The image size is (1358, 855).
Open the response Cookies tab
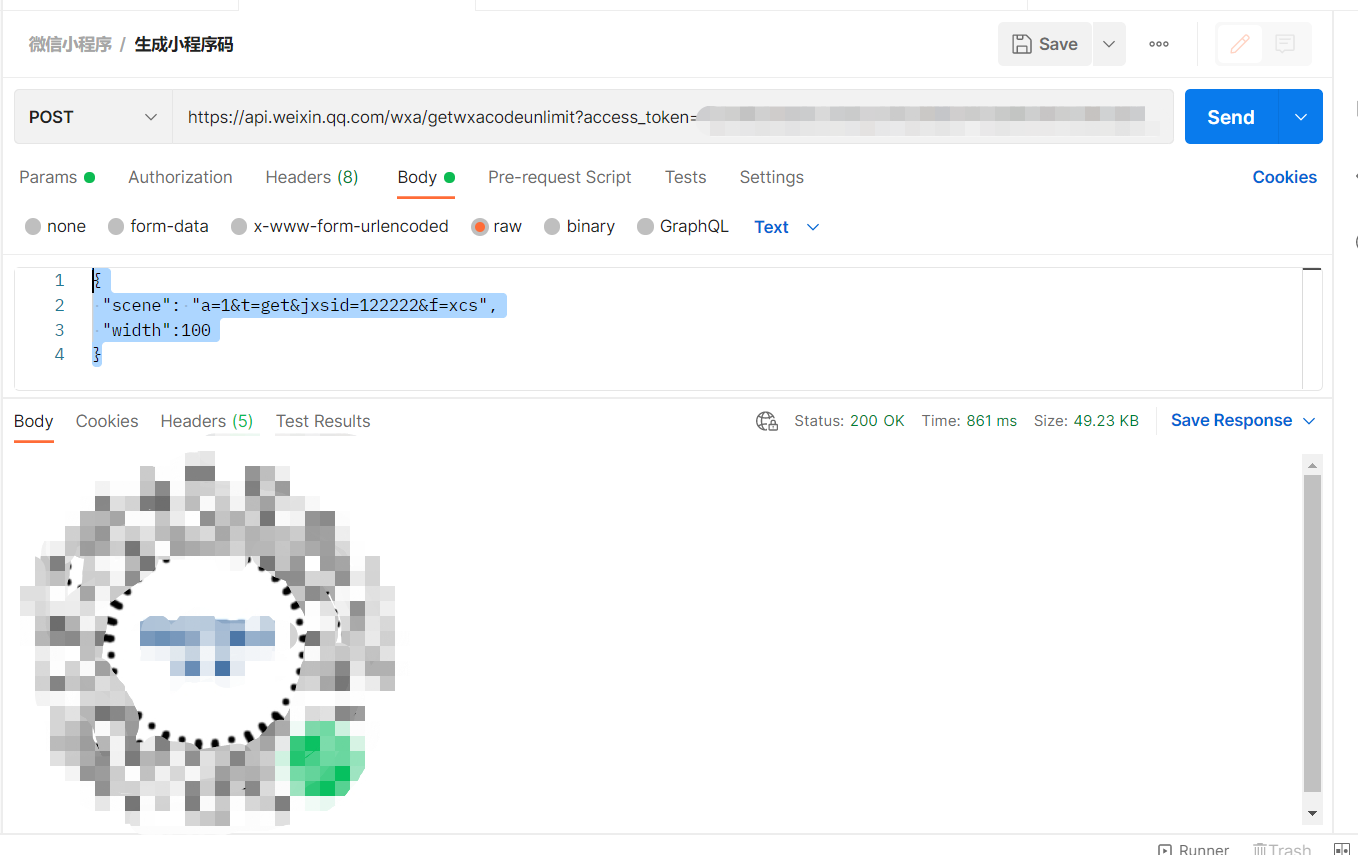tap(107, 421)
